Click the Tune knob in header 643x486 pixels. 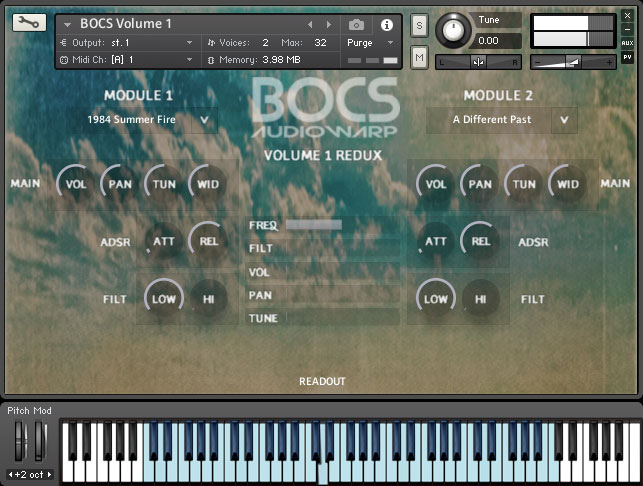453,30
